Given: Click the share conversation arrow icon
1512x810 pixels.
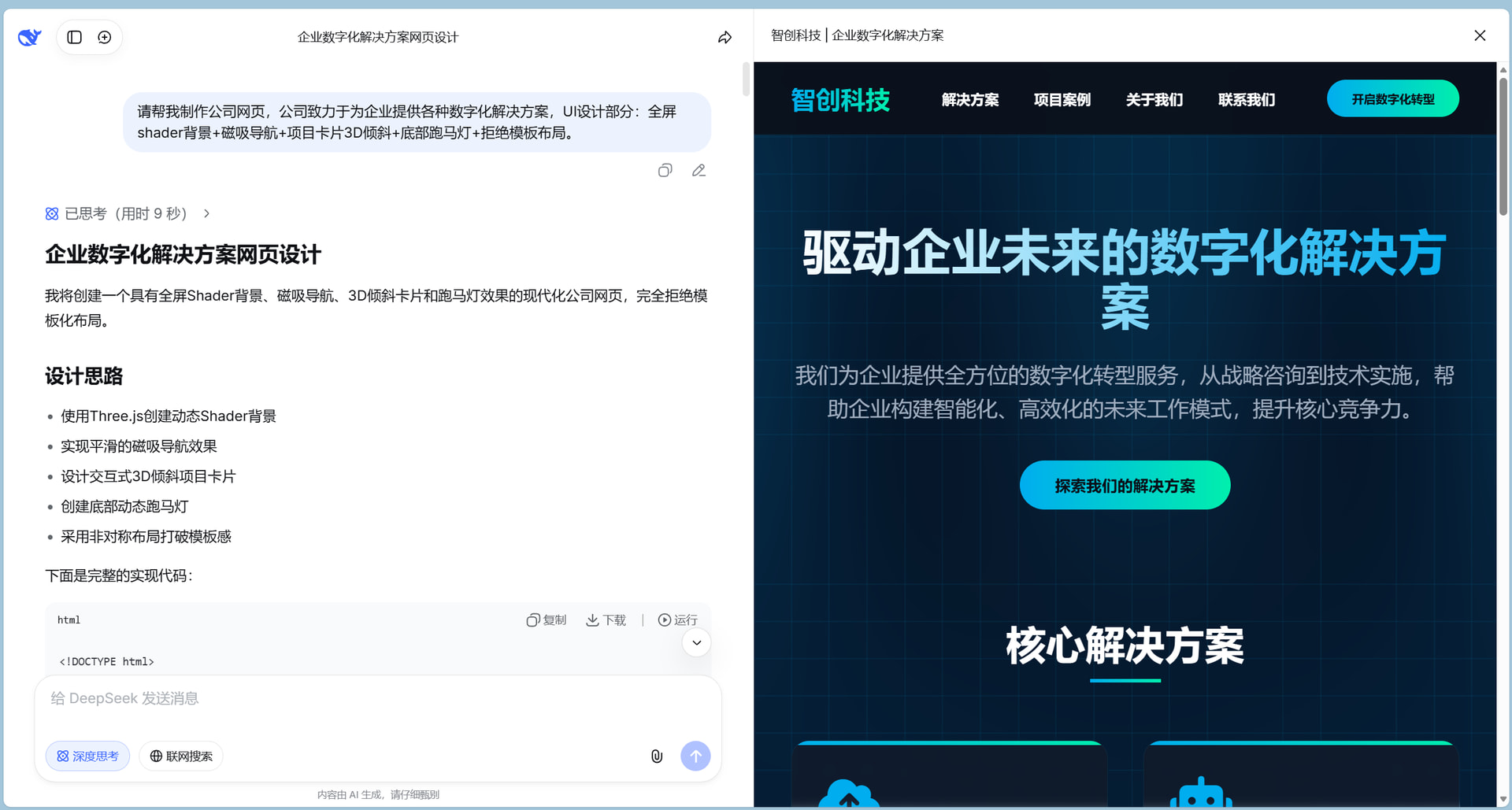Looking at the screenshot, I should click(724, 37).
